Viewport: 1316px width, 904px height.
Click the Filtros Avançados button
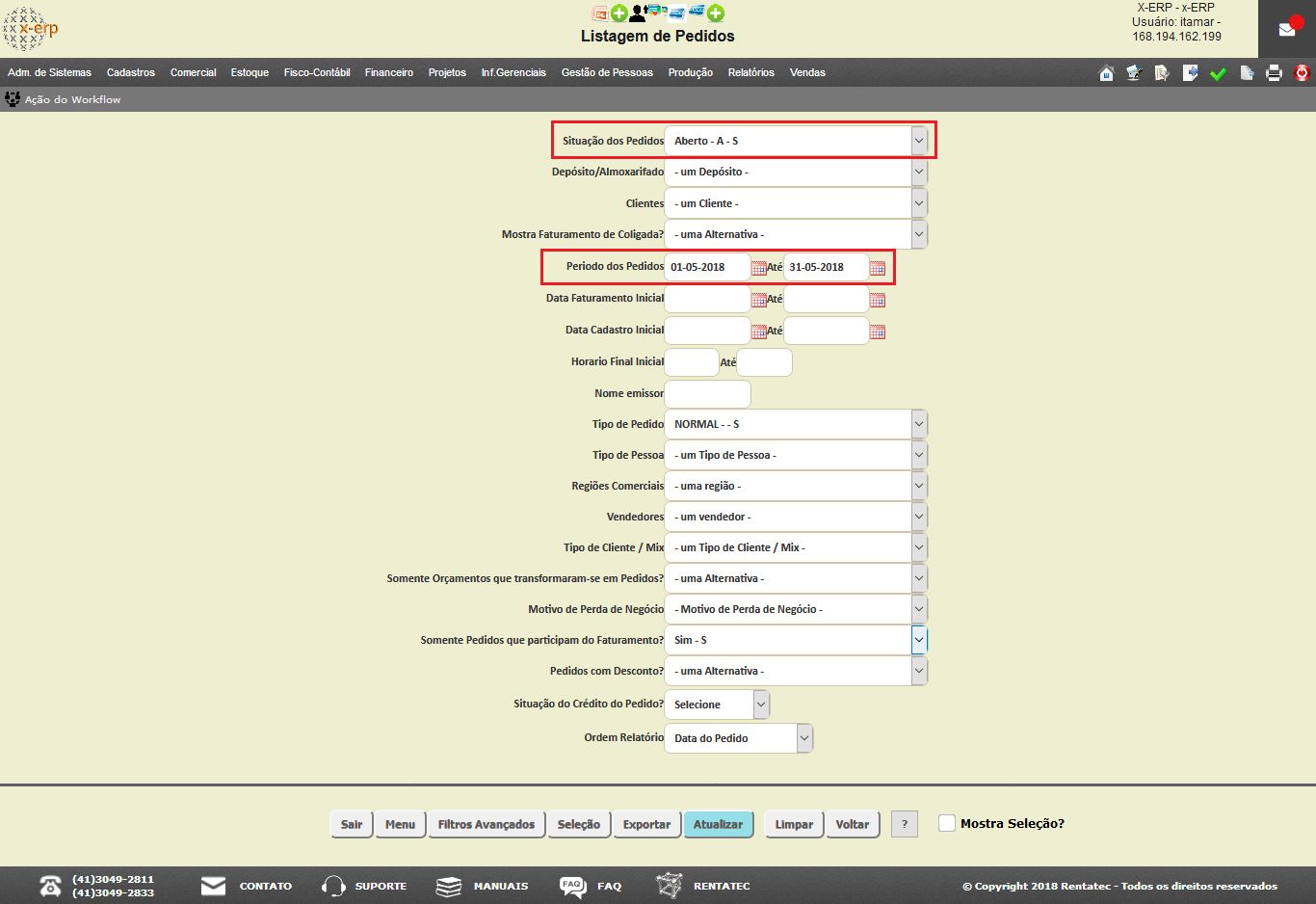pos(487,824)
